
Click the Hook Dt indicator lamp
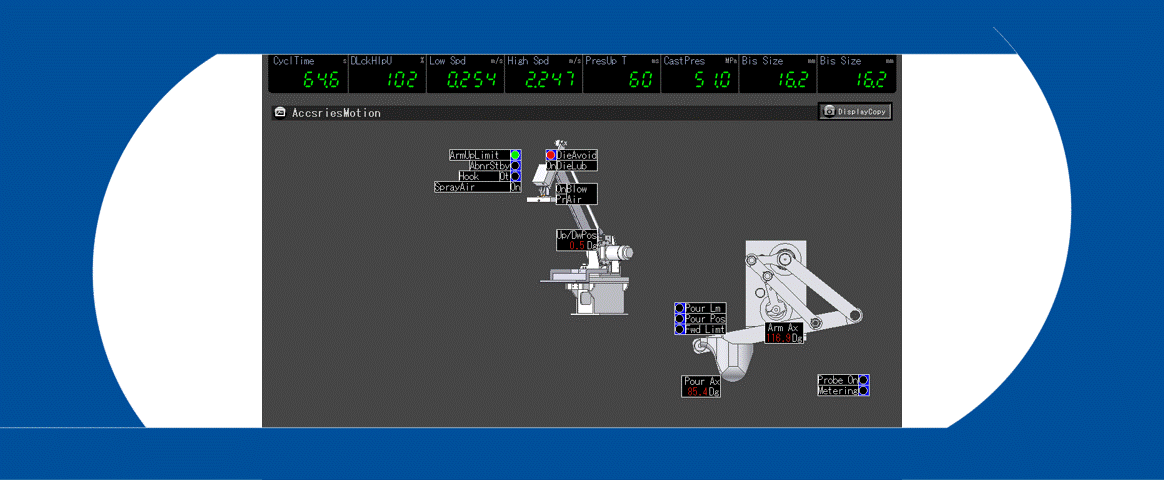pos(515,177)
